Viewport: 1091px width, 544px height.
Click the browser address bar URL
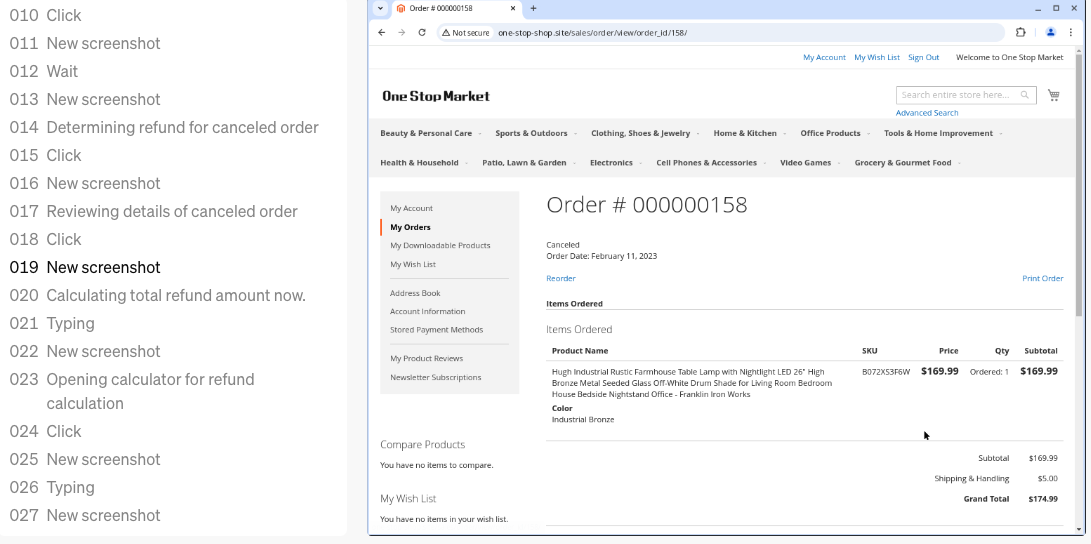click(592, 33)
